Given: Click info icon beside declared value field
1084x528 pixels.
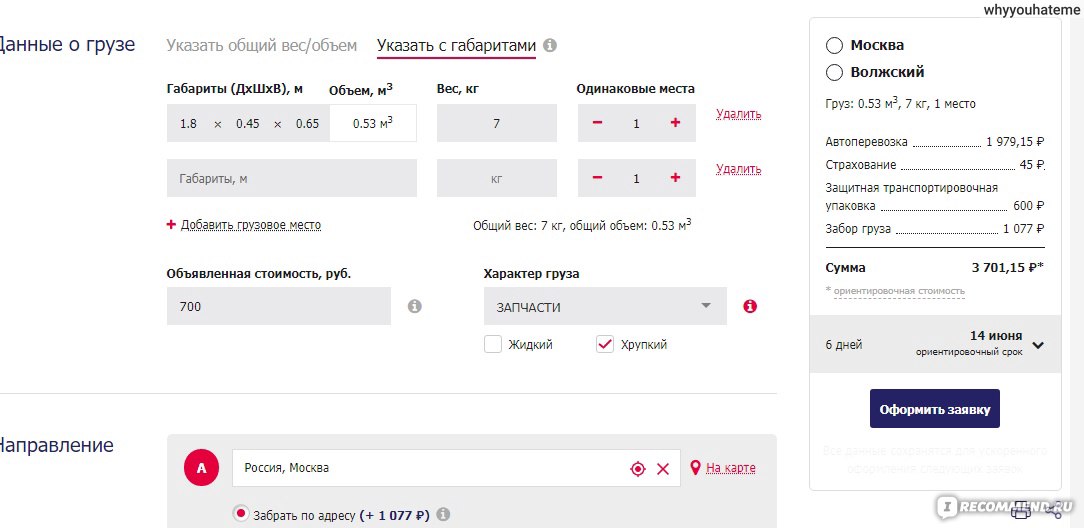Looking at the screenshot, I should 415,306.
